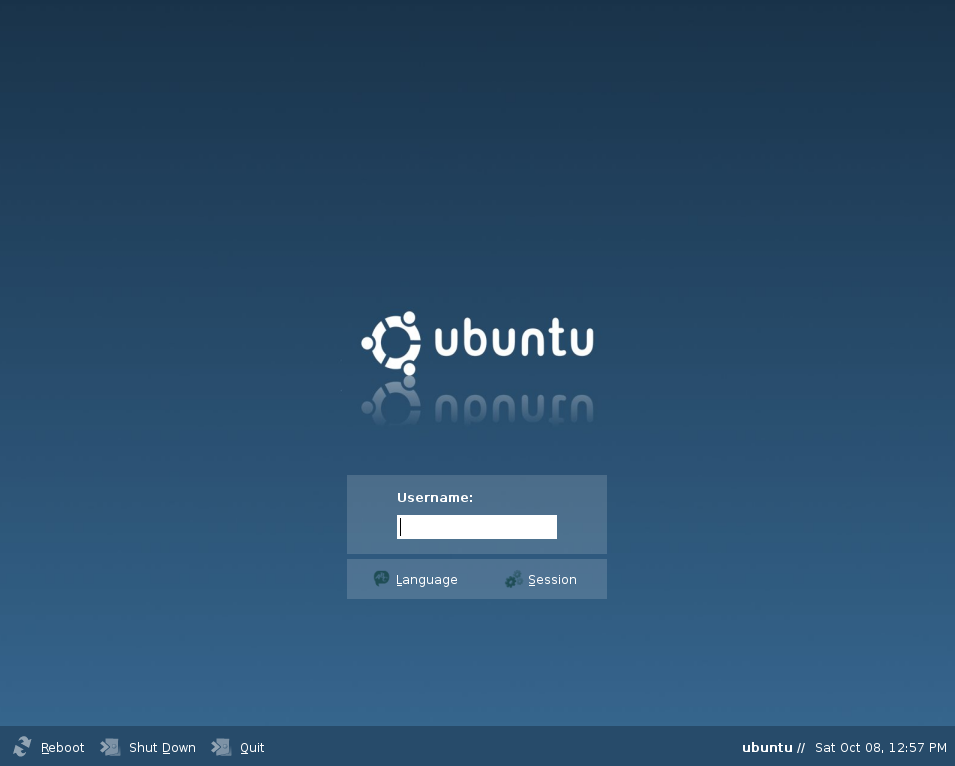This screenshot has width=955, height=766.
Task: Click the clock showing Sat Oct 08, 12:57 PM
Action: [881, 748]
